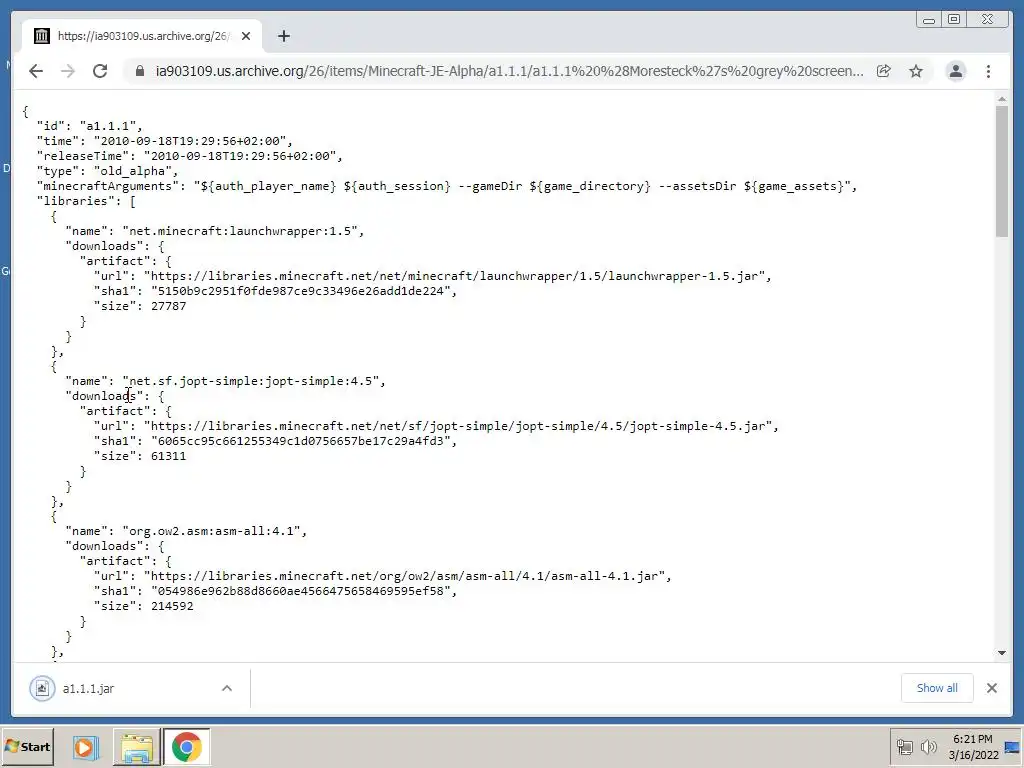Open a new tab
Viewport: 1024px width, 768px height.
pos(283,36)
